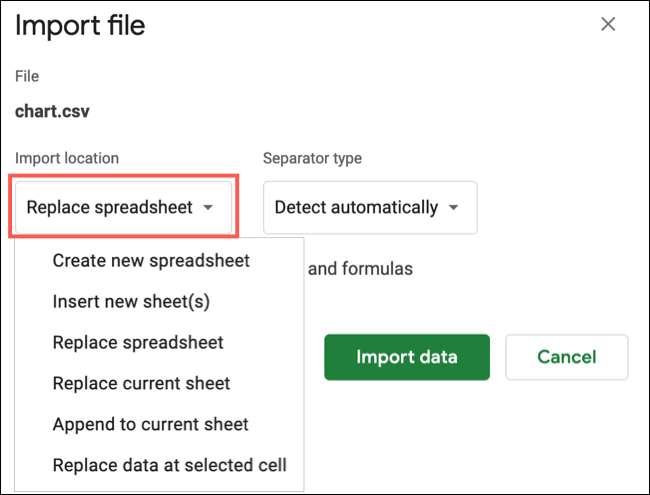
Task: Choose Append to current sheet
Action: [150, 424]
